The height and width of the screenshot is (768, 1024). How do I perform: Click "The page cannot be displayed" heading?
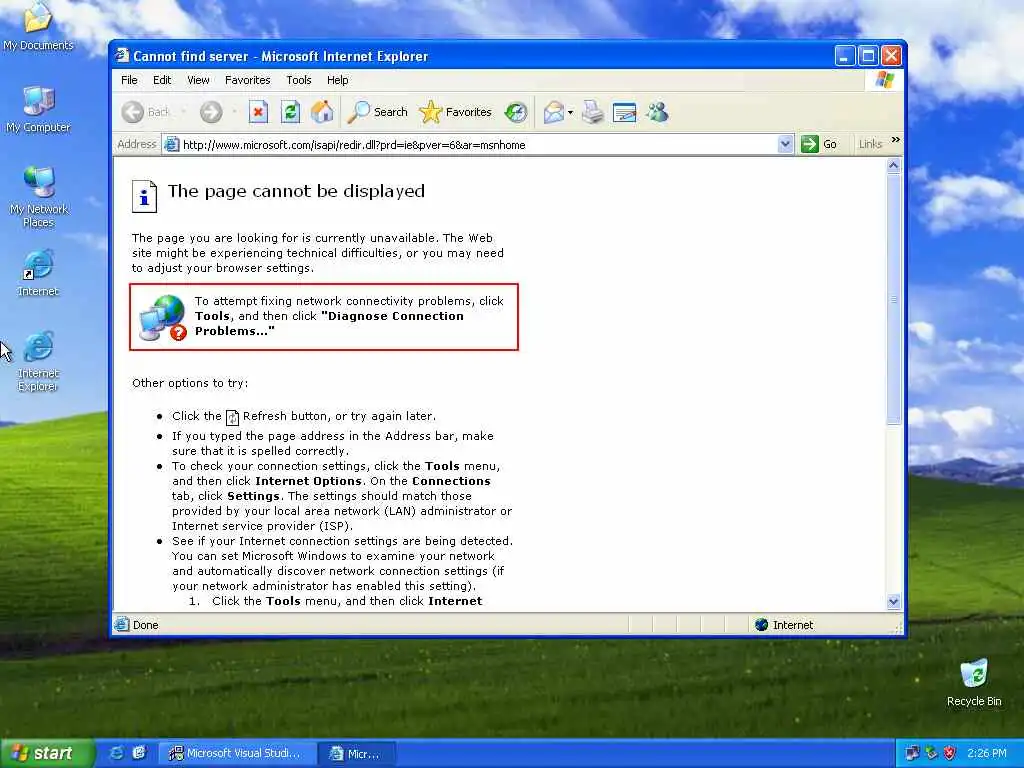296,191
